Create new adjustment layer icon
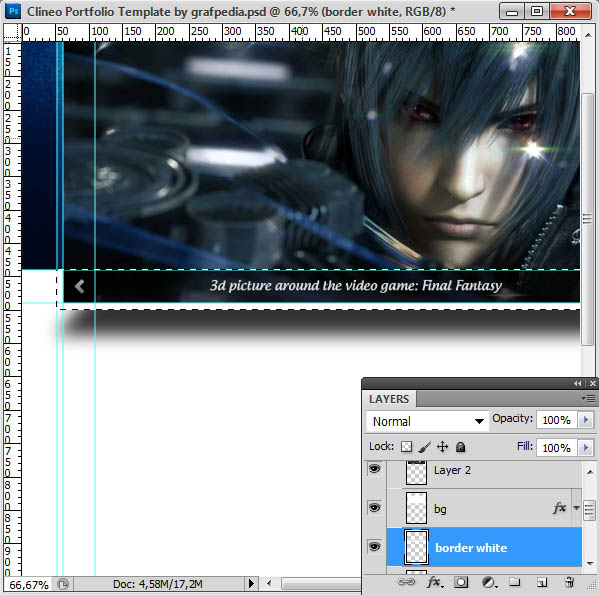Viewport: 599px width, 595px height. click(x=488, y=582)
